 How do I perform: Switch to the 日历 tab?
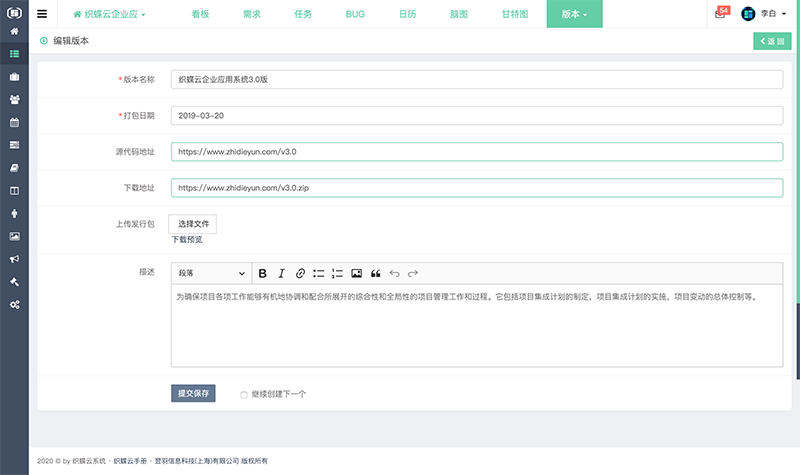point(408,14)
